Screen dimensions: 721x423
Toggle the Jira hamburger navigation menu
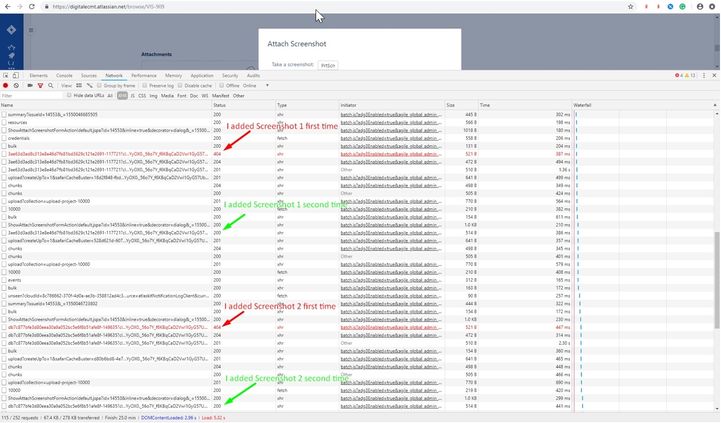coord(31,30)
